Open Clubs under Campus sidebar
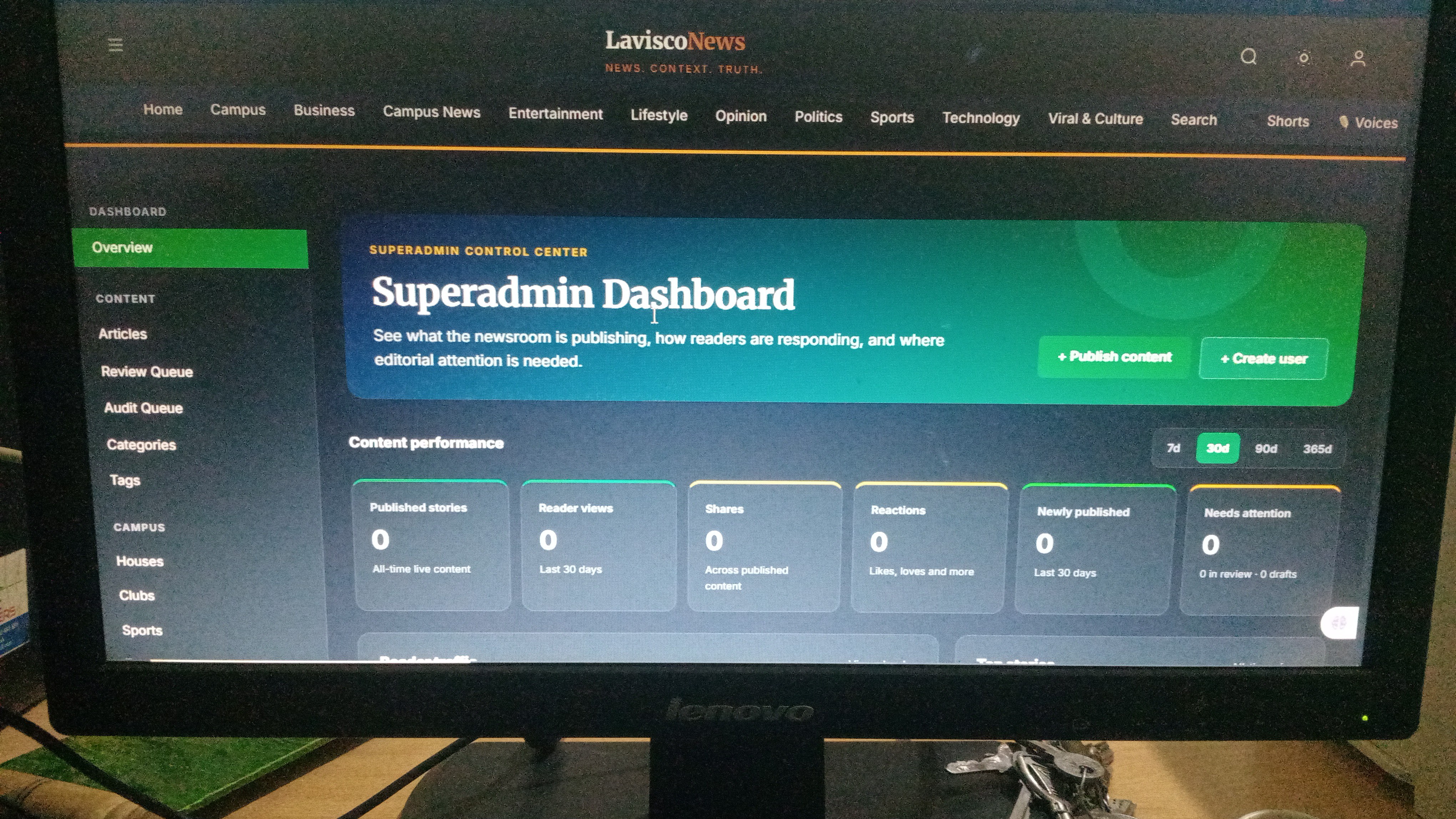The width and height of the screenshot is (1456, 819). 137,596
